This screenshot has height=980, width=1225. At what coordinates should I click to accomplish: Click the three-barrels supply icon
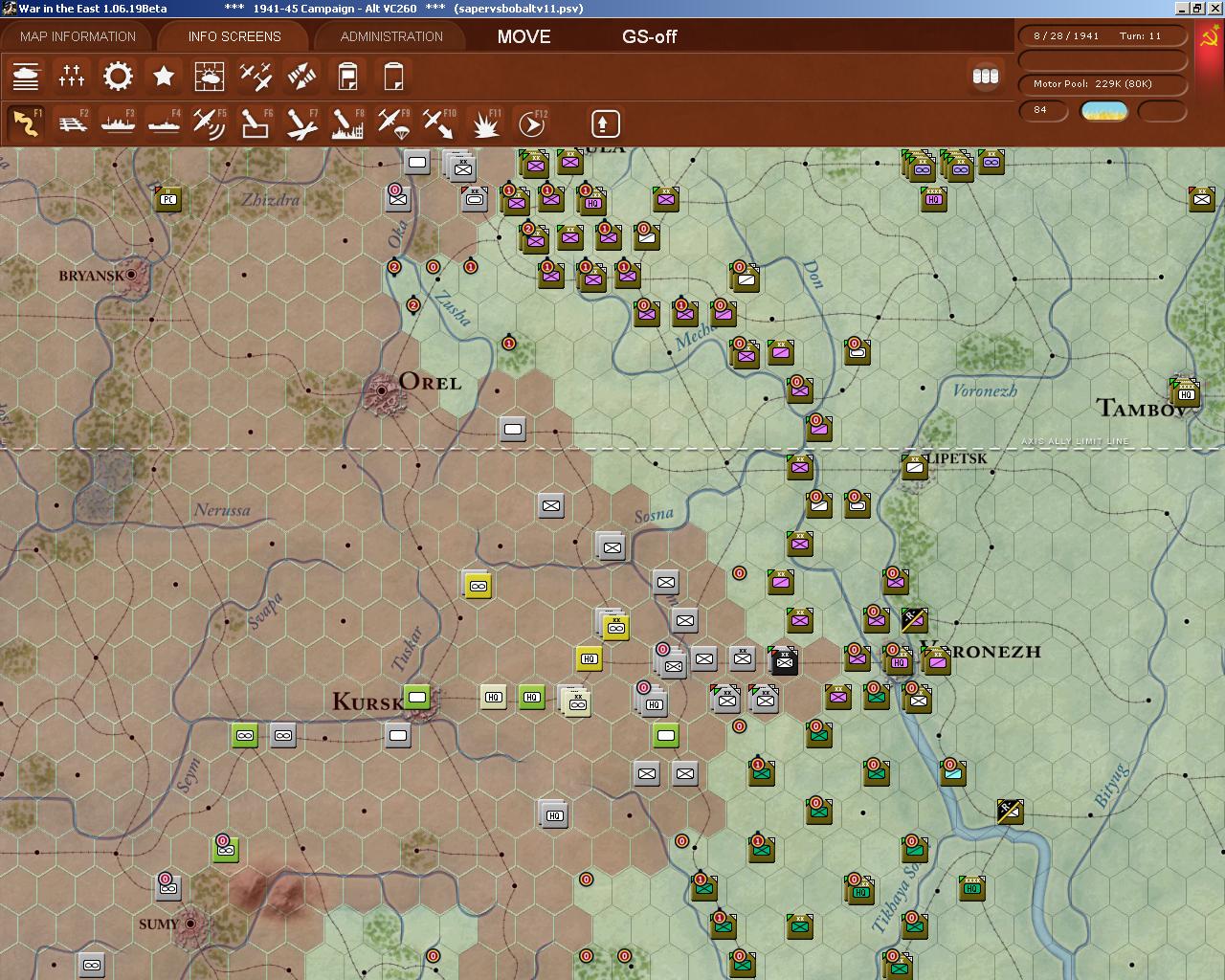point(985,76)
